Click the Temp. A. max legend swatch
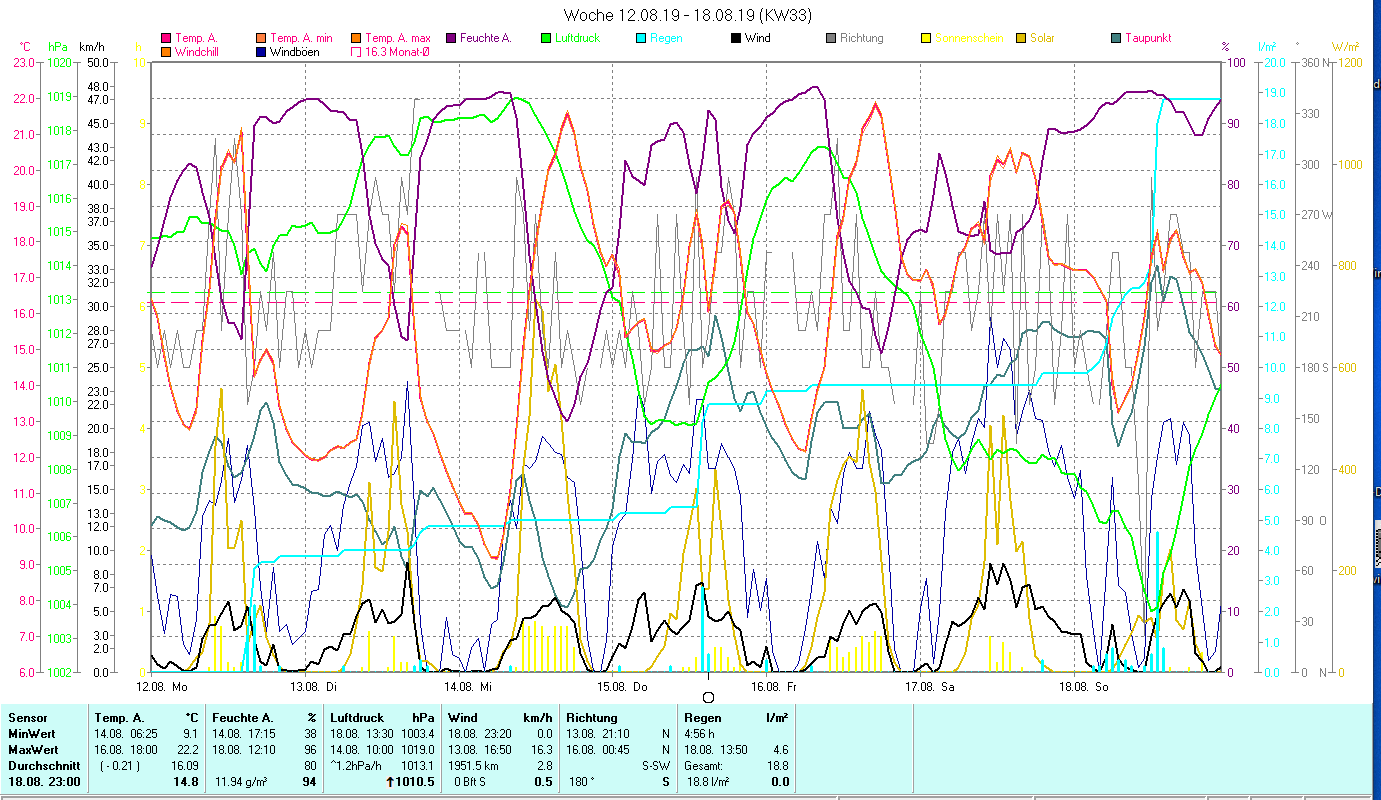This screenshot has height=800, width=1381. click(x=355, y=39)
